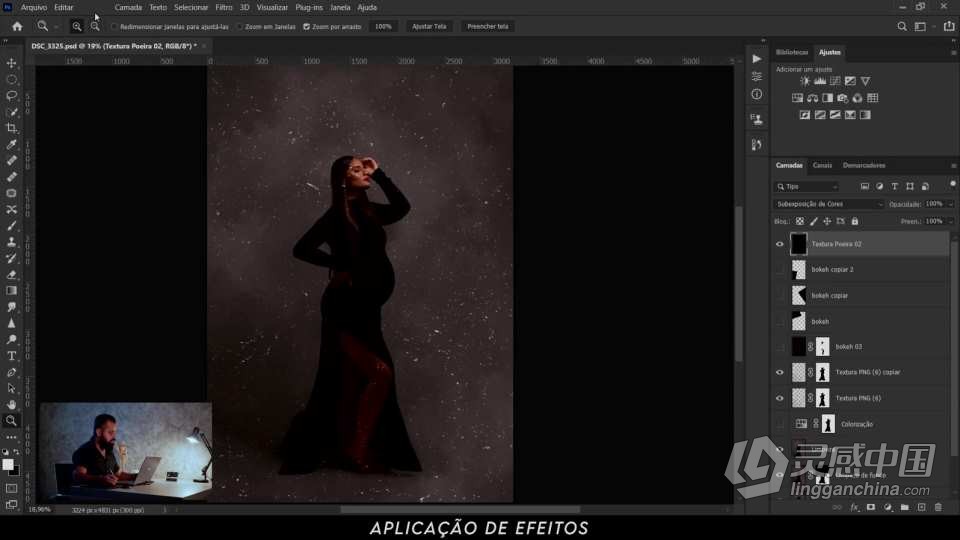
Task: Open the Ajustes panel options menu
Action: click(953, 53)
